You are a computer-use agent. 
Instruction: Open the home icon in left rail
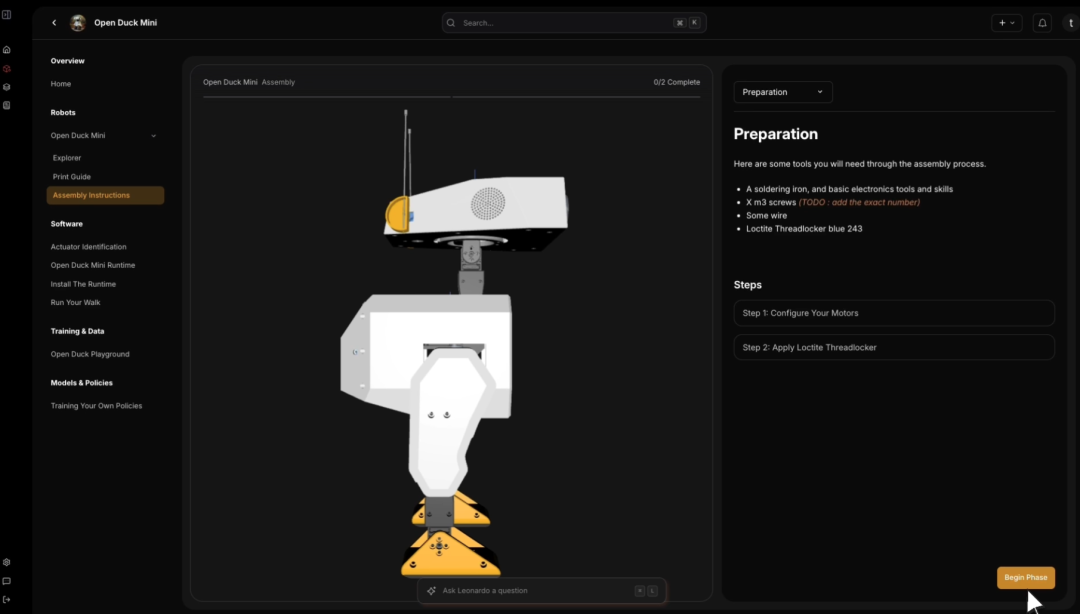[7, 50]
